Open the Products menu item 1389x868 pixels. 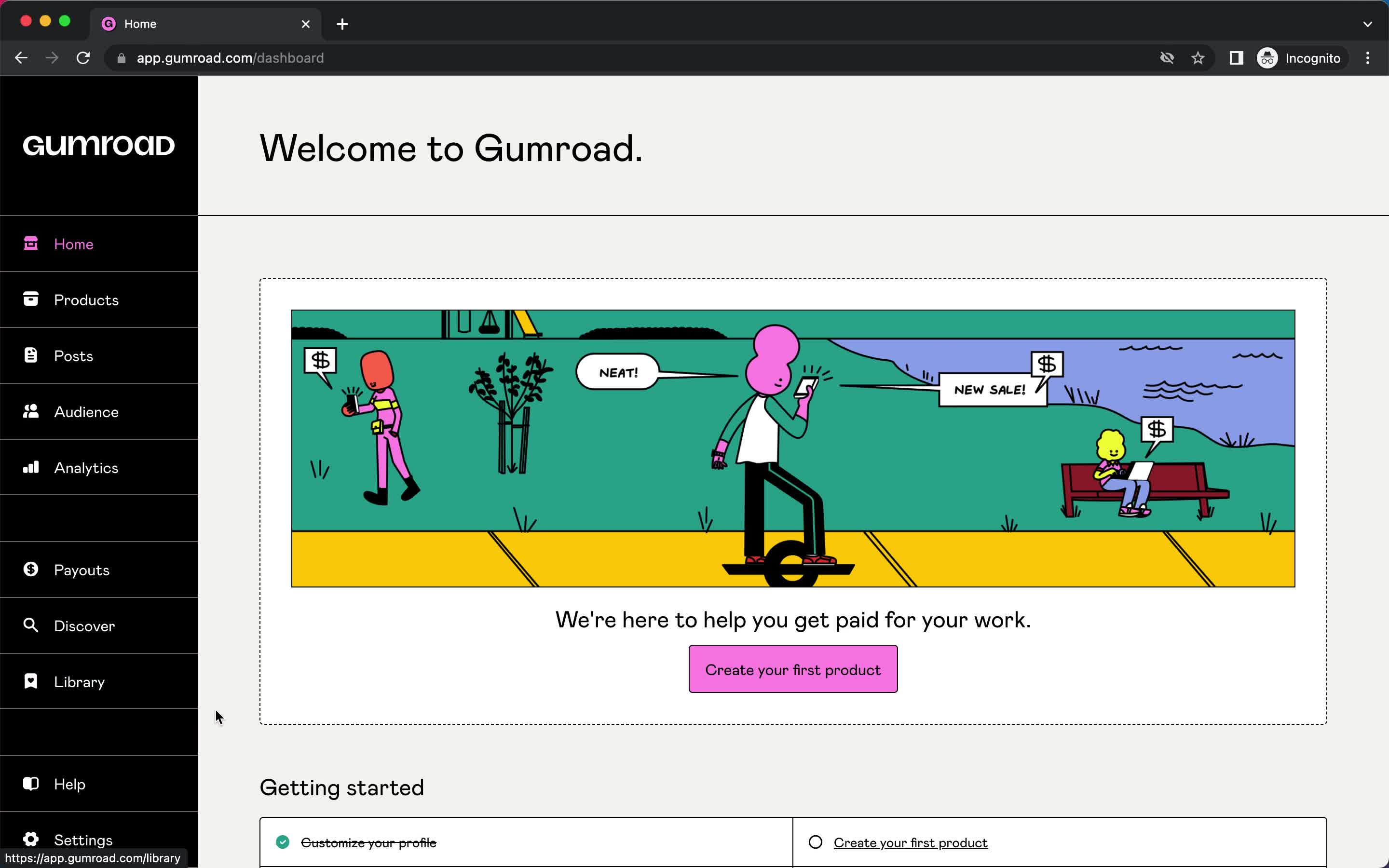point(99,299)
